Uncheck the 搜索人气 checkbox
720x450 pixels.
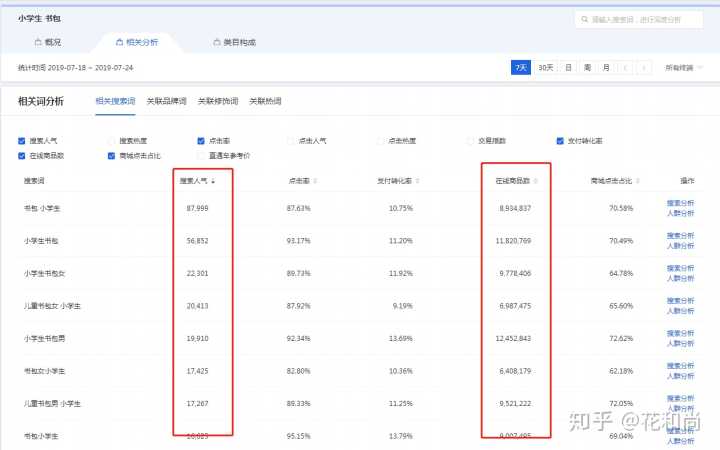click(x=22, y=141)
